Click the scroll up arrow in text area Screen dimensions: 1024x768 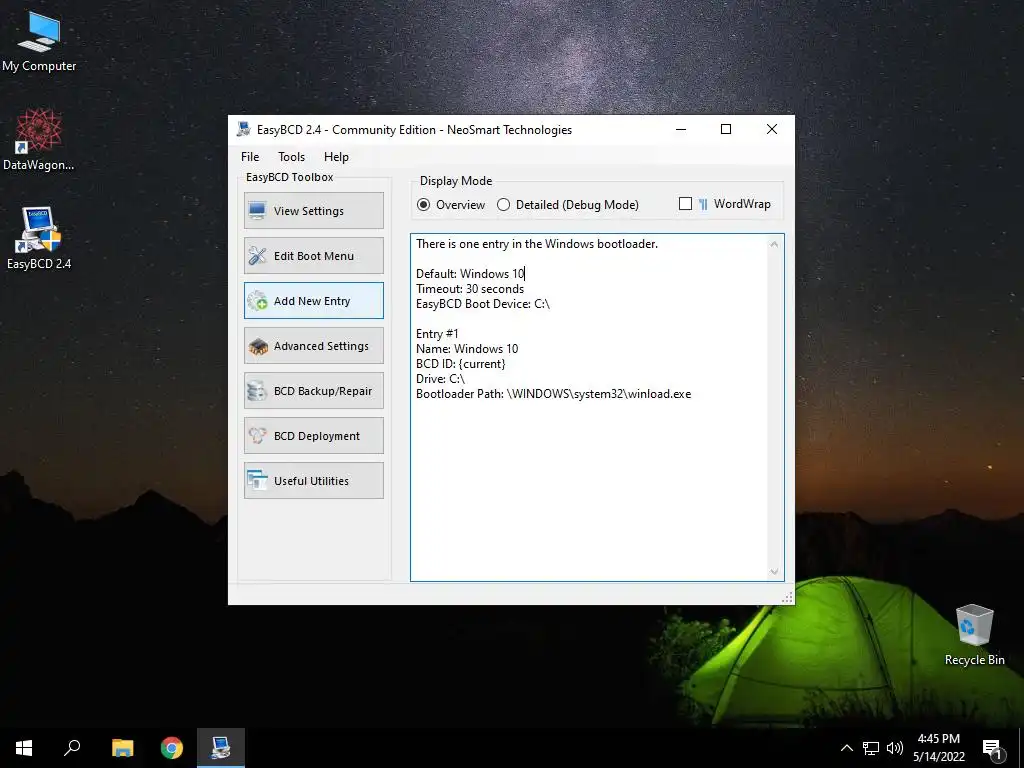click(774, 244)
